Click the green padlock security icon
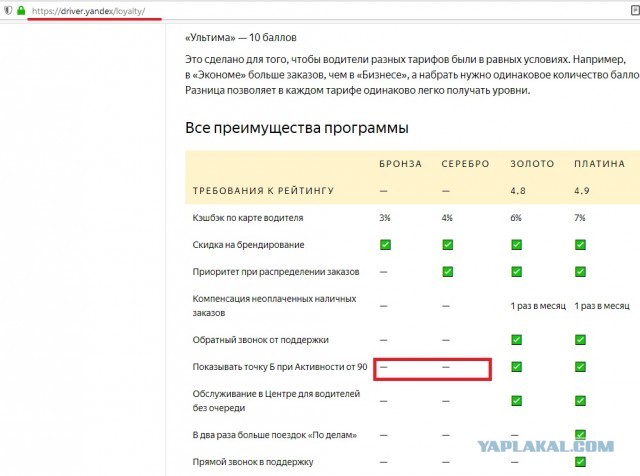 tap(21, 11)
